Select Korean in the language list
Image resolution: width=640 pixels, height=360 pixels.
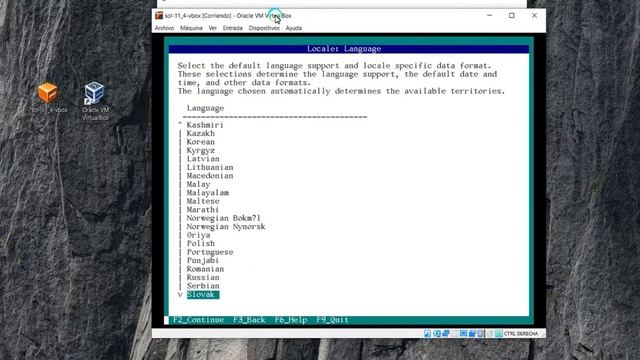tap(200, 142)
